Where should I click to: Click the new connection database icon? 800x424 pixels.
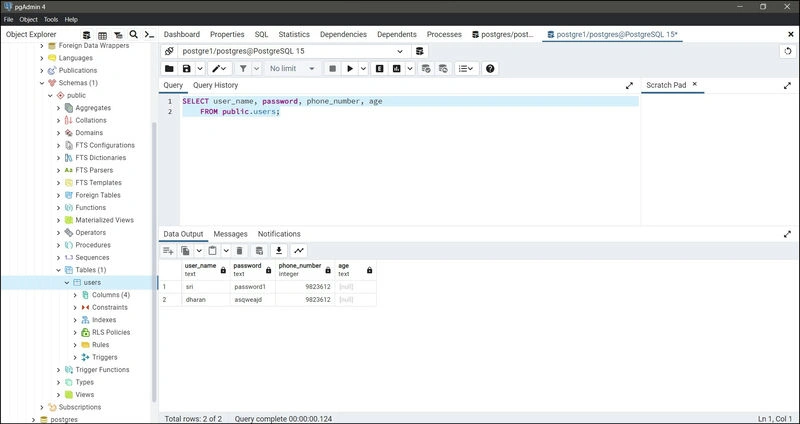[x=419, y=51]
